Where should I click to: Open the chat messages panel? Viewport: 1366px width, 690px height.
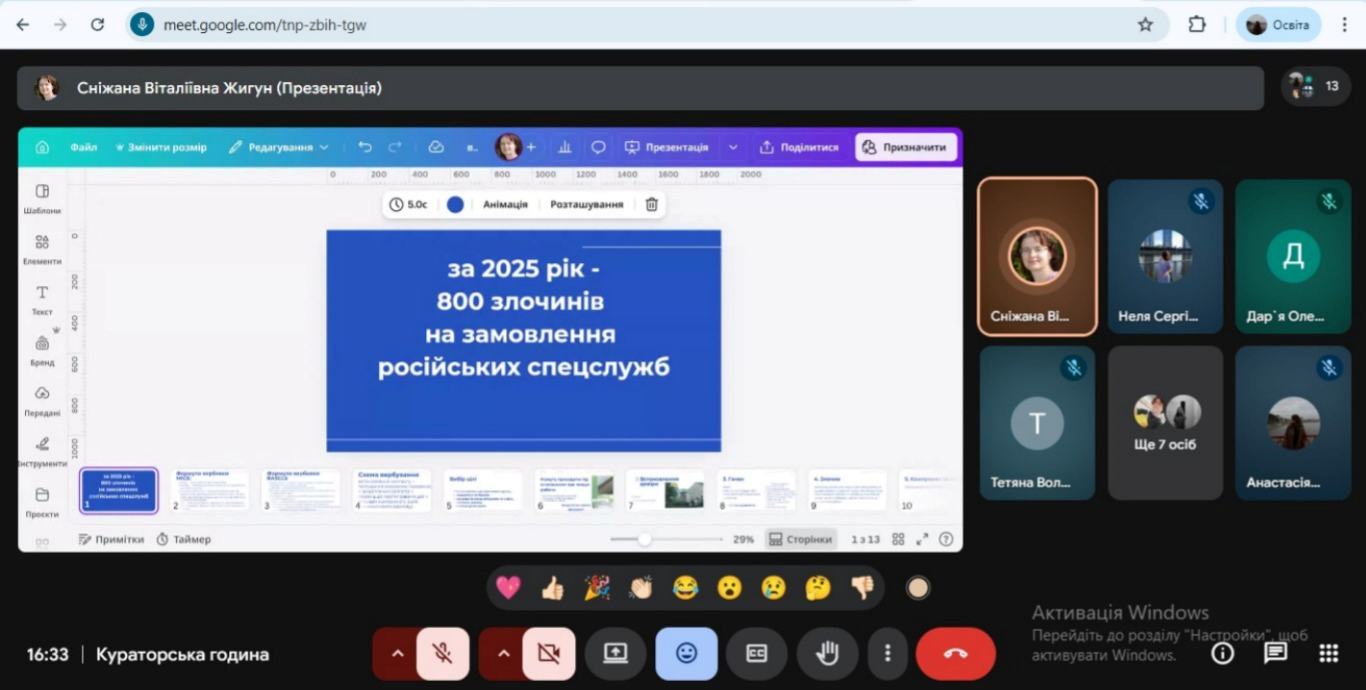1275,654
